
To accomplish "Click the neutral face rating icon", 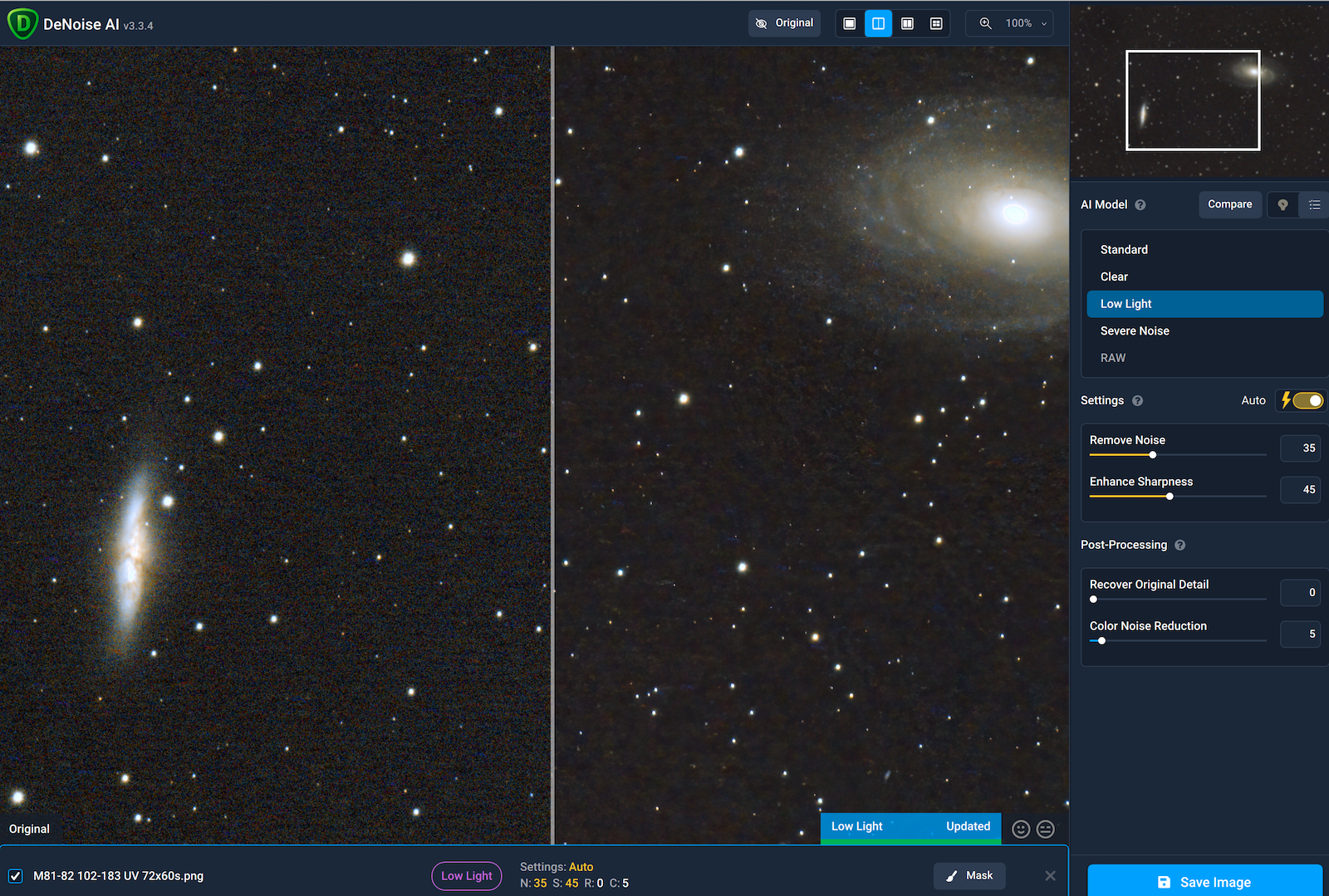I will click(1046, 829).
